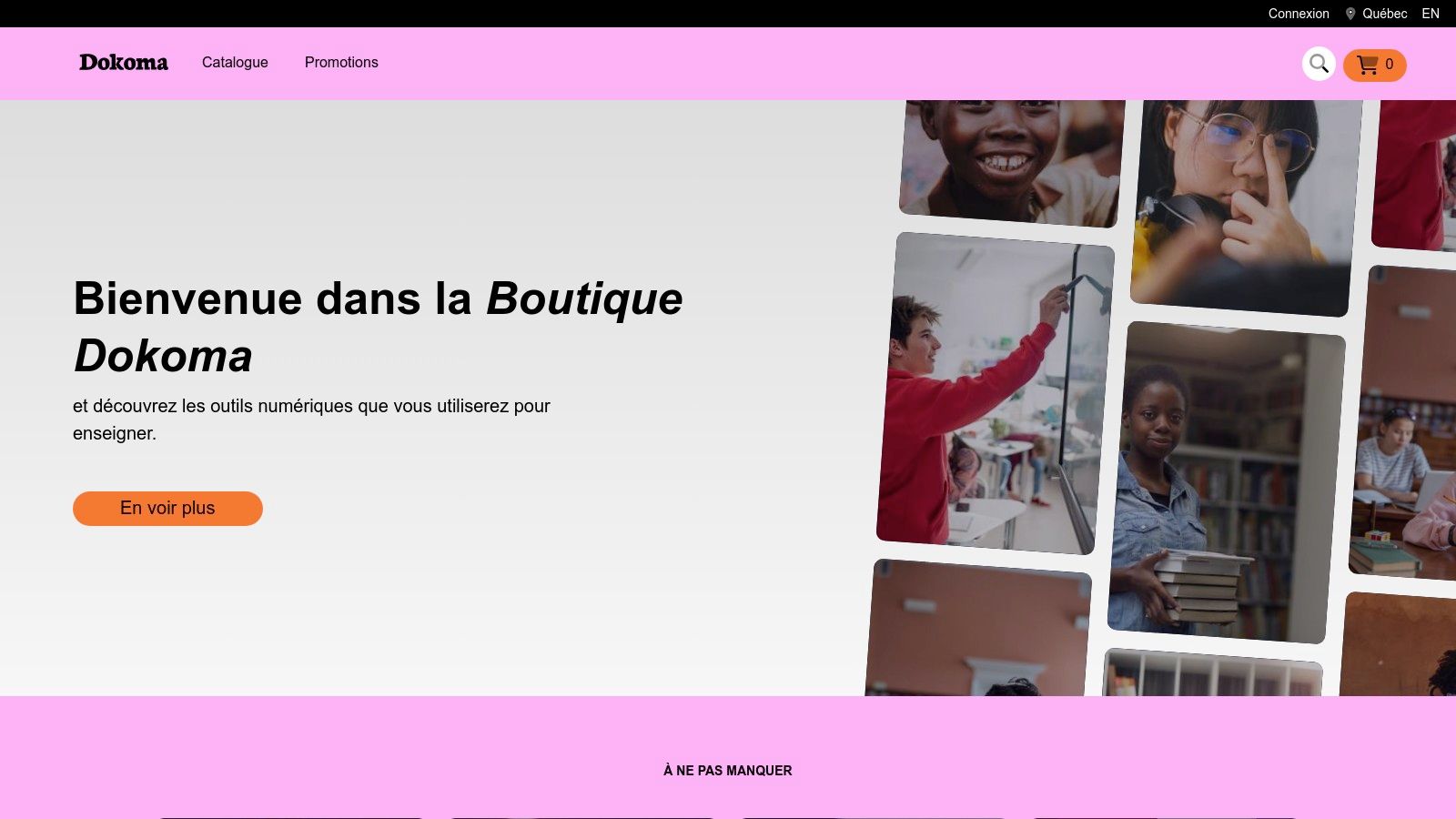Viewport: 1456px width, 819px height.
Task: Select the photo of the girl wearing glasses
Action: 1238,200
